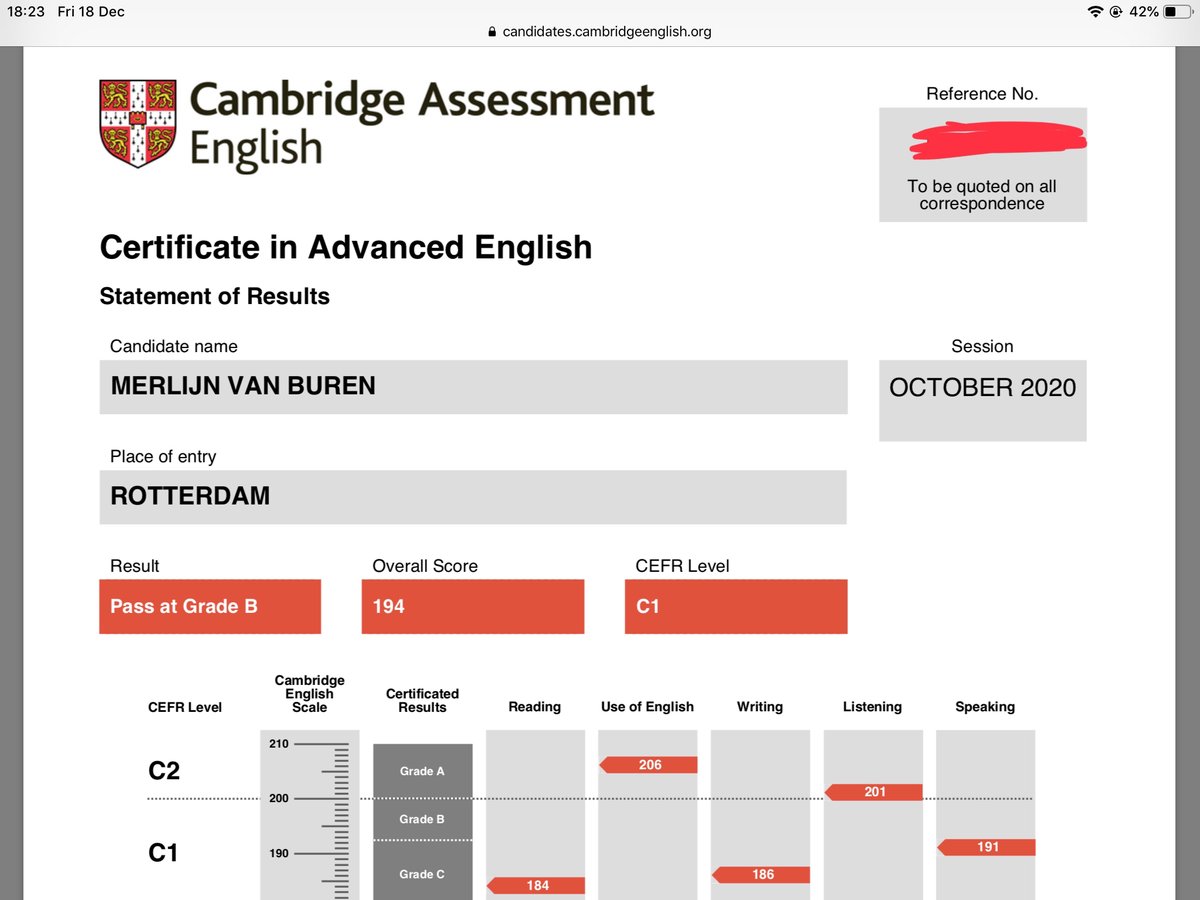Click the Grade B block in Certificated Results
Image resolution: width=1200 pixels, height=900 pixels.
click(x=422, y=819)
